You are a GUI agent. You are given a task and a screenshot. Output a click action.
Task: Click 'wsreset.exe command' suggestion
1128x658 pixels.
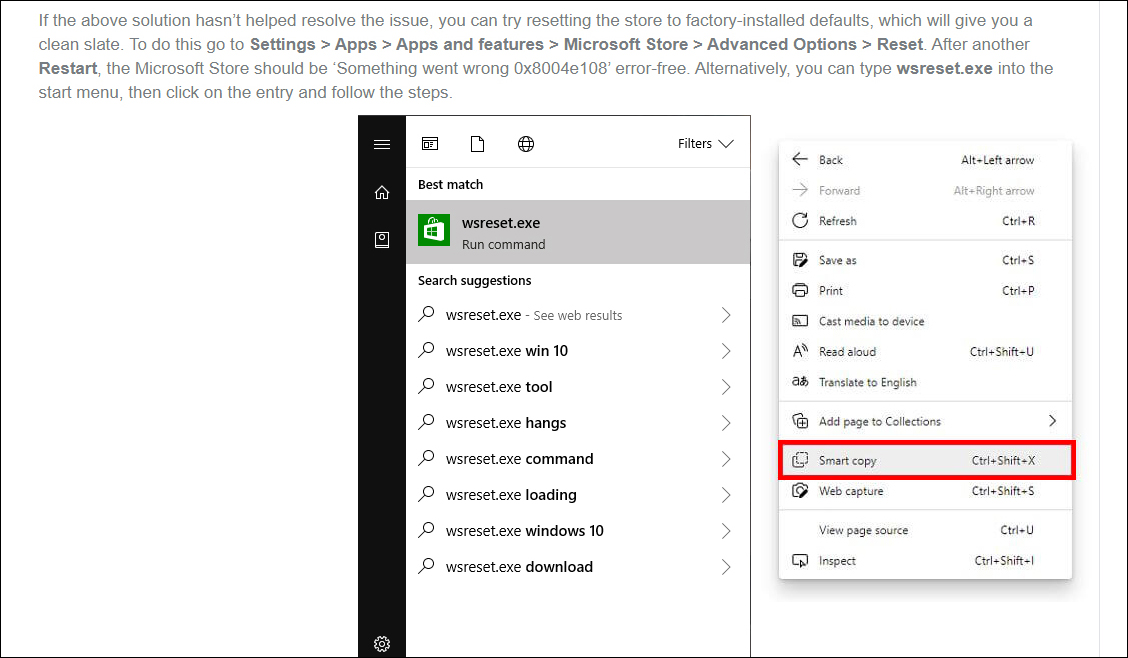(x=578, y=459)
